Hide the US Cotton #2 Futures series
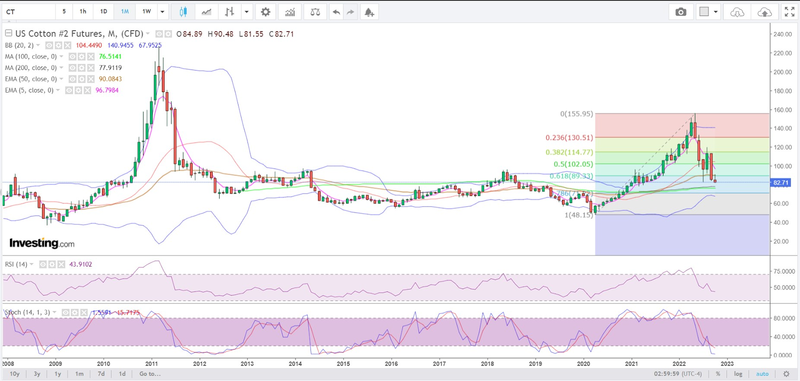The width and height of the screenshot is (800, 381). [159, 34]
